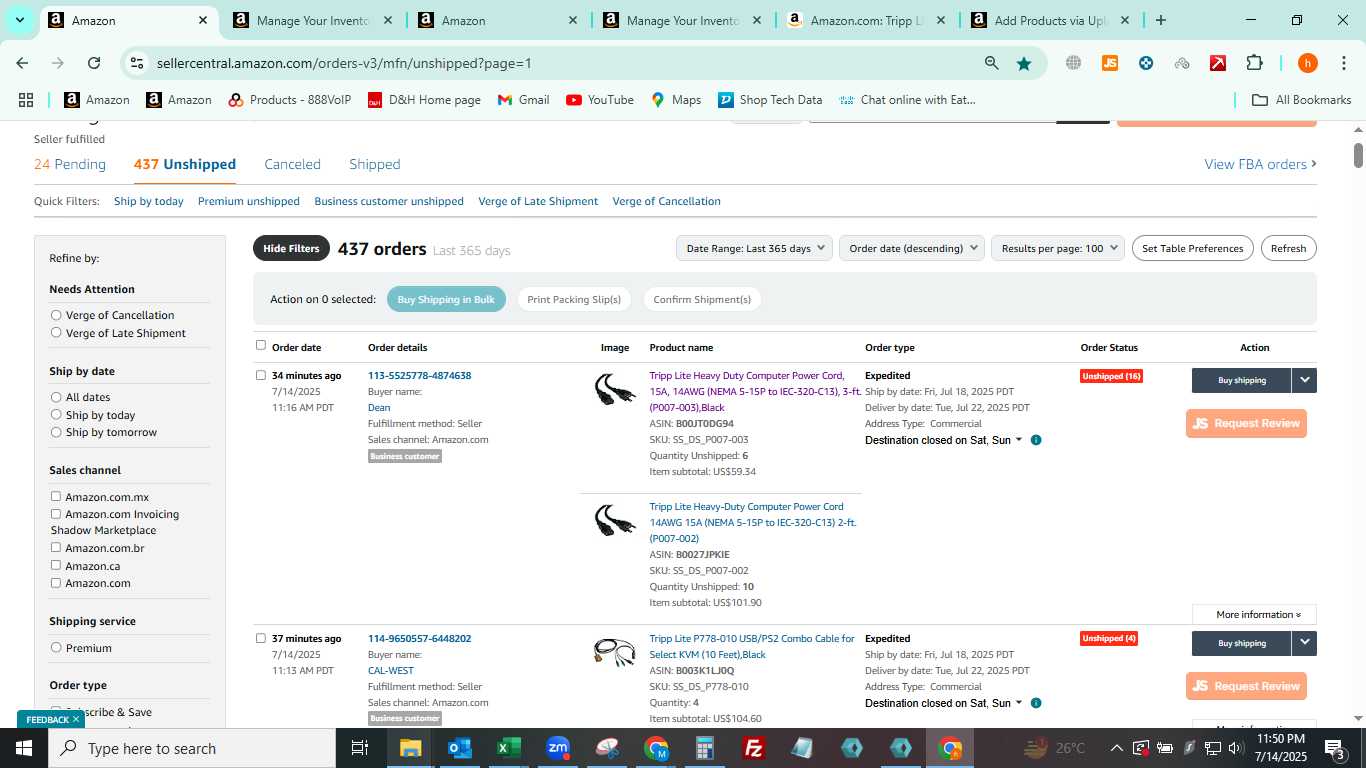Open Excel from the taskbar

(509, 748)
